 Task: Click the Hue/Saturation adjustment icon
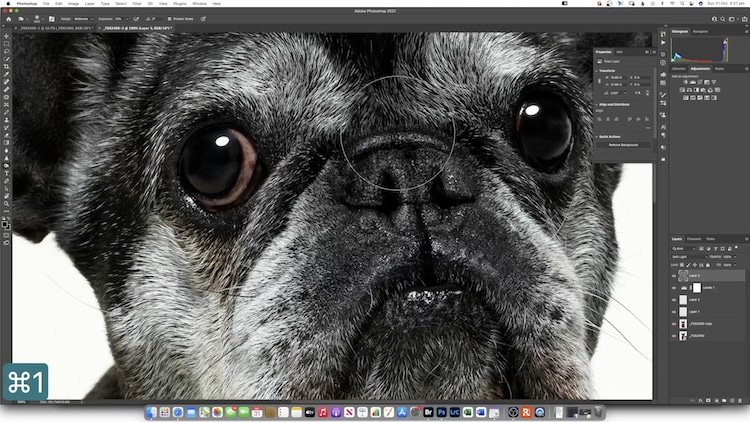point(682,90)
